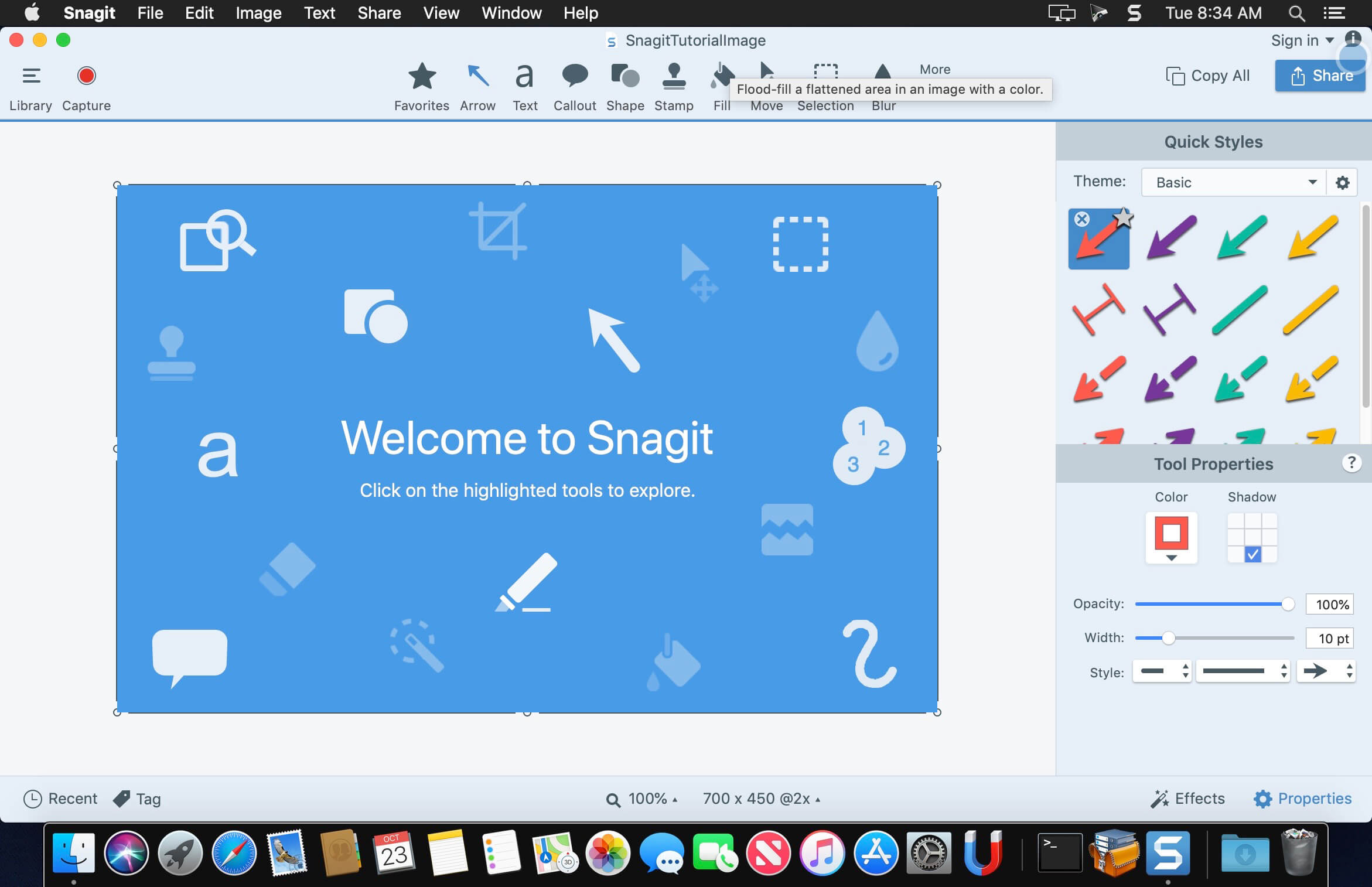Viewport: 1372px width, 887px height.
Task: Click the red Color swatch in Tool Properties
Action: coord(1171,533)
